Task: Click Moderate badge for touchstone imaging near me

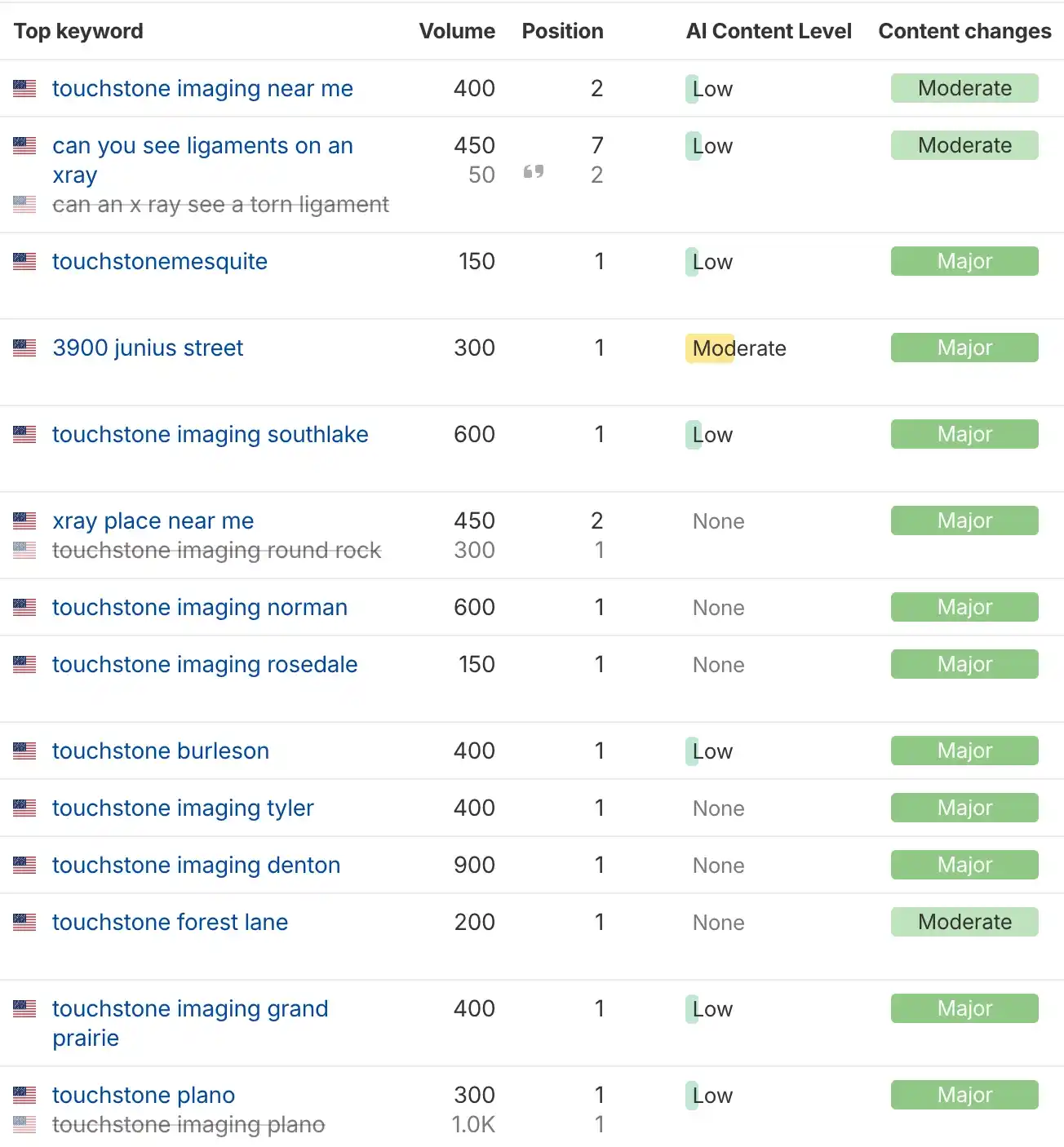Action: (964, 88)
